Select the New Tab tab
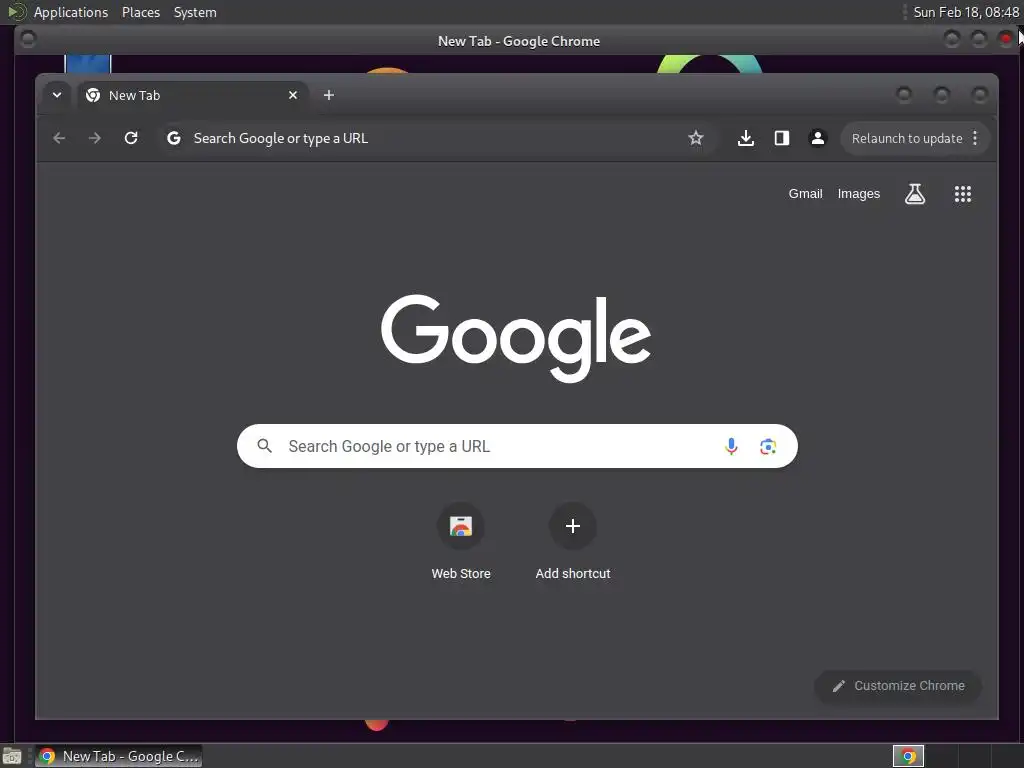Screen dimensions: 1024x768 click(x=193, y=95)
